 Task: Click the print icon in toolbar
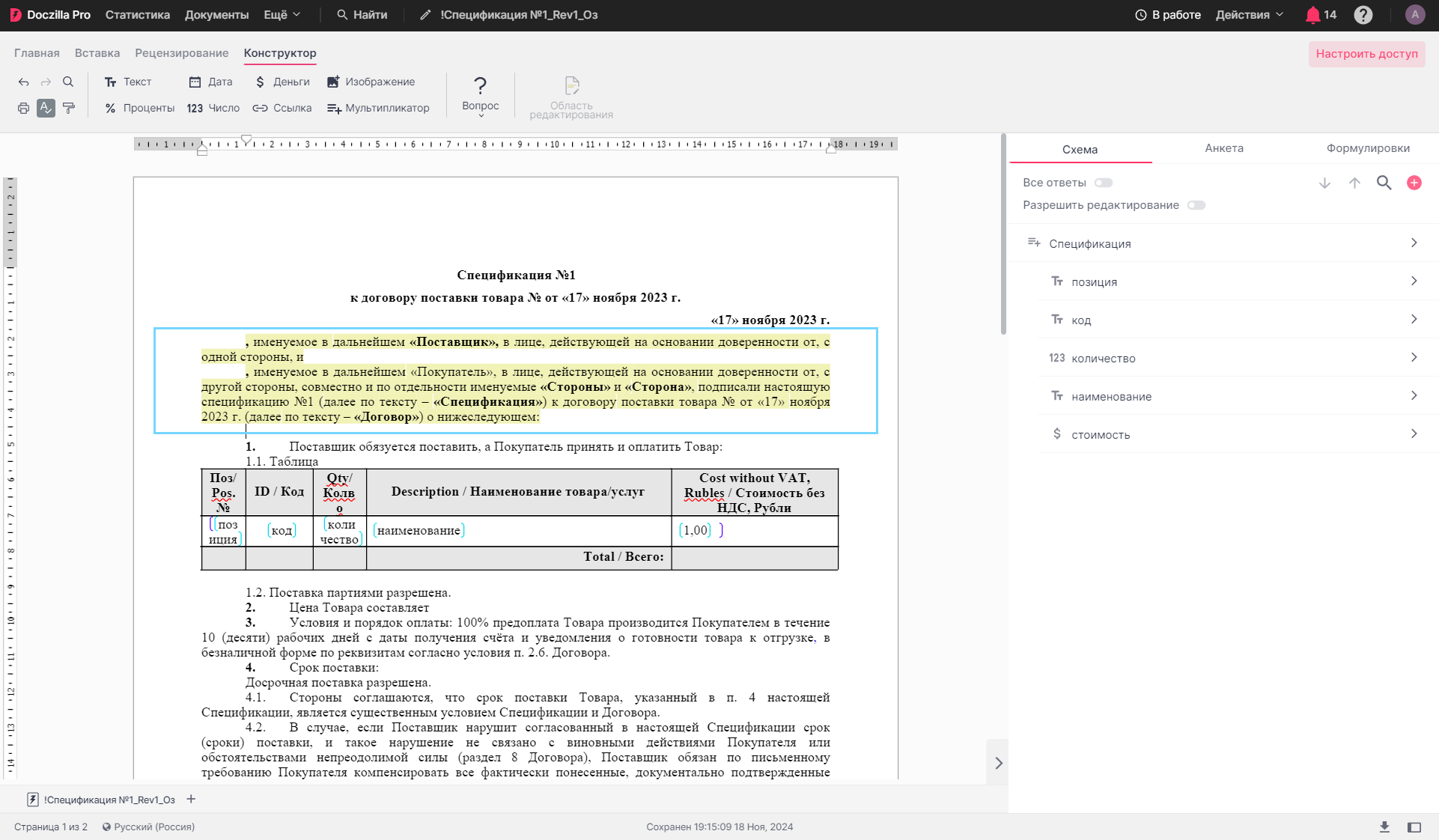point(24,108)
